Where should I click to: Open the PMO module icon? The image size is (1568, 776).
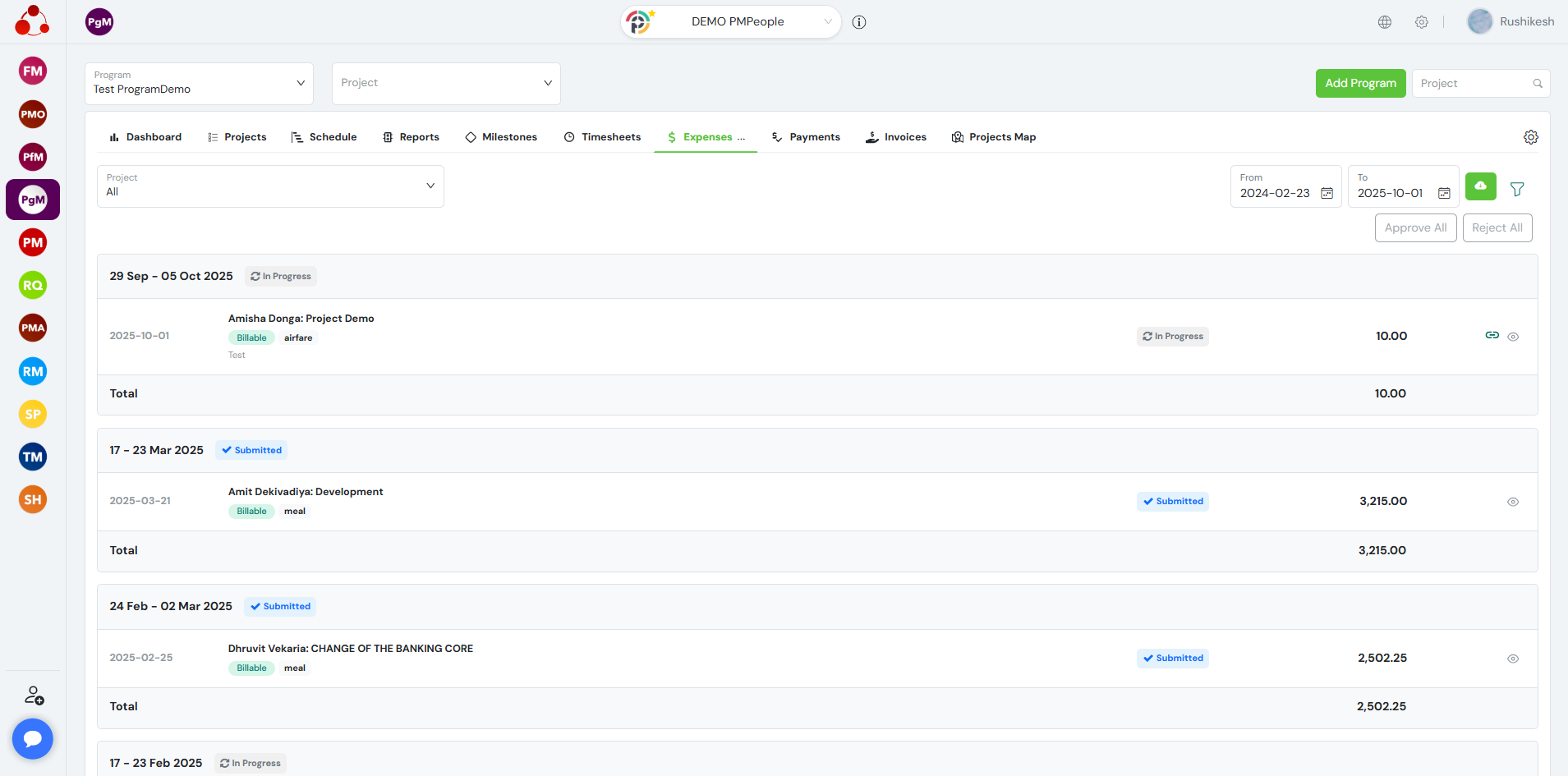click(x=33, y=114)
